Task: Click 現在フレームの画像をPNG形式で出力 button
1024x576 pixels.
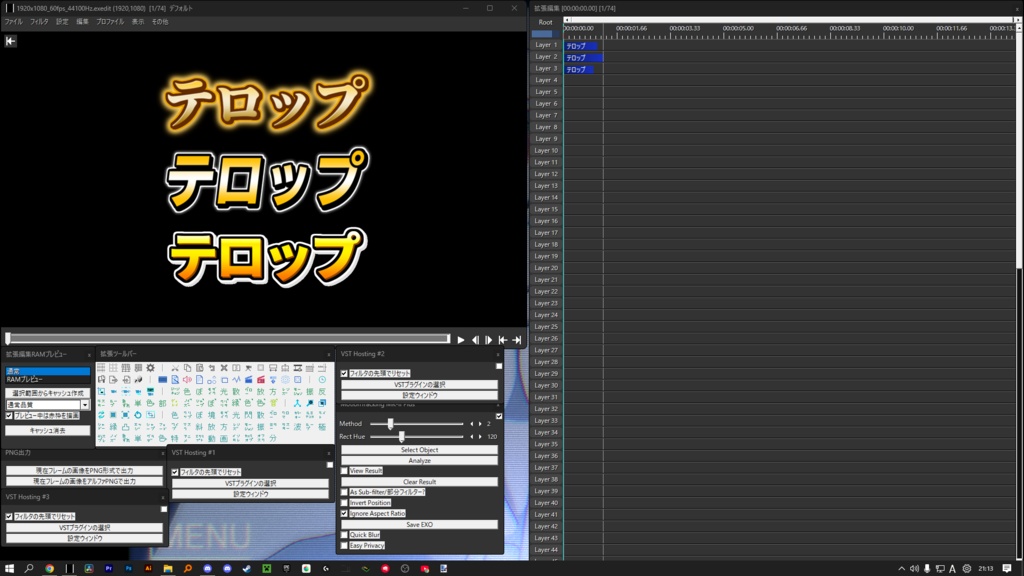Action: click(84, 470)
